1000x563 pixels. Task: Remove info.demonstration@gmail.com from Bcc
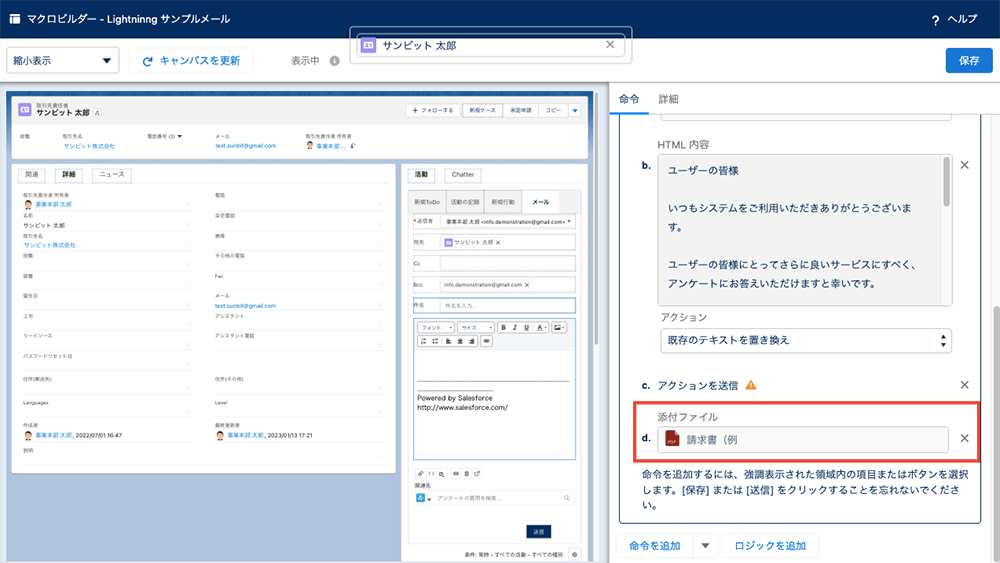pos(527,285)
